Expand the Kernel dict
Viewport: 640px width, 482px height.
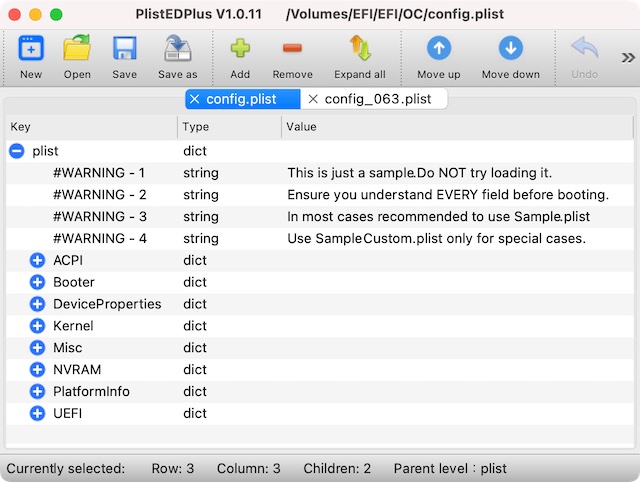[x=37, y=326]
